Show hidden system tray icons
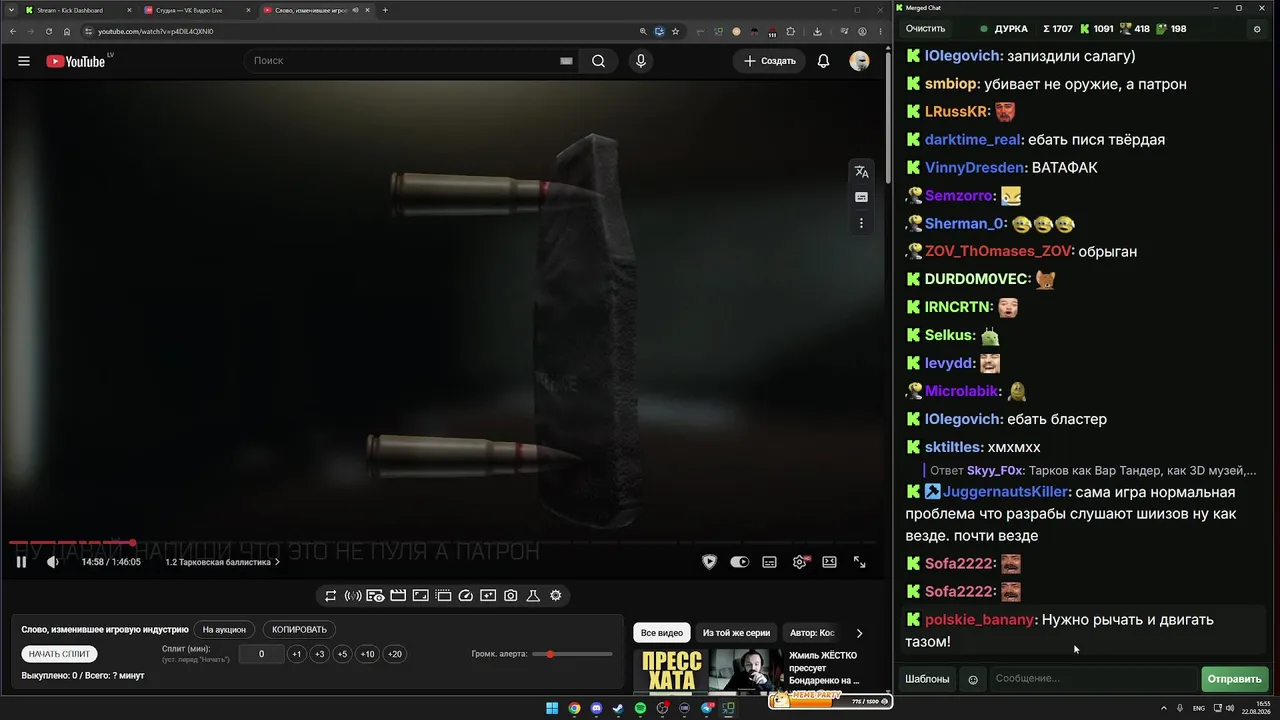Viewport: 1280px width, 720px height. [1164, 709]
